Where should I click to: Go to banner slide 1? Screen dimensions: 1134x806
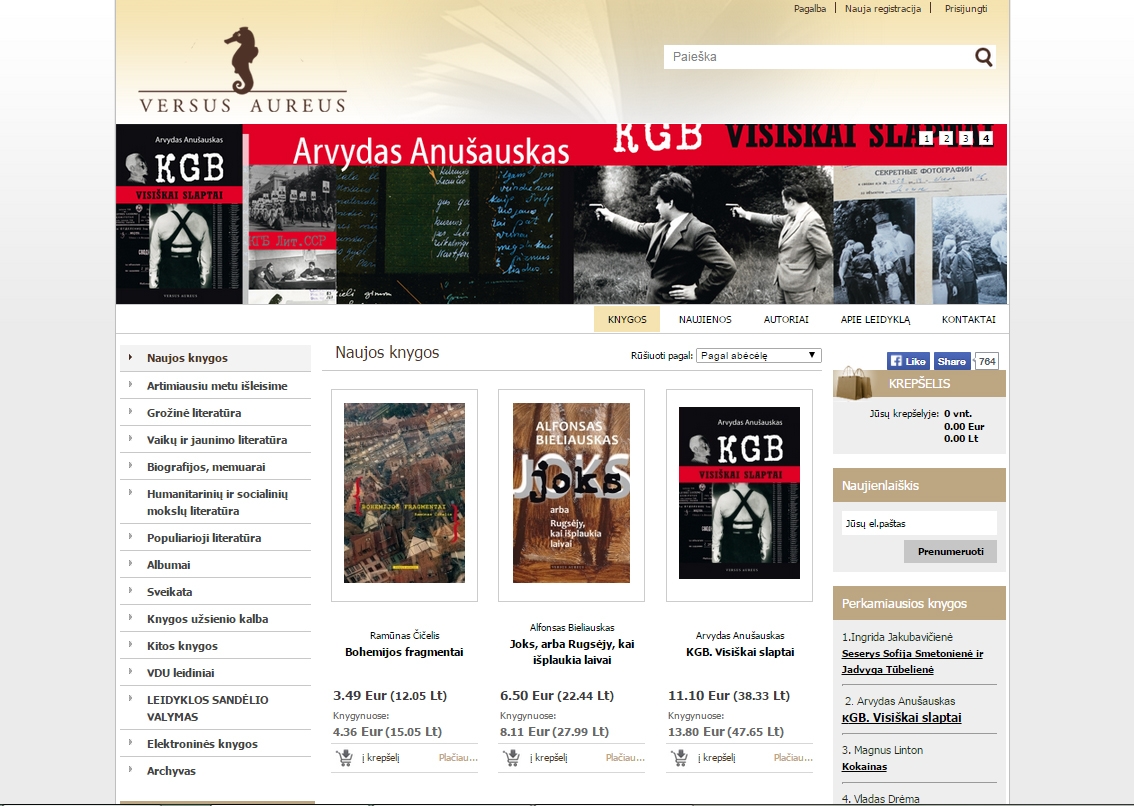point(926,138)
